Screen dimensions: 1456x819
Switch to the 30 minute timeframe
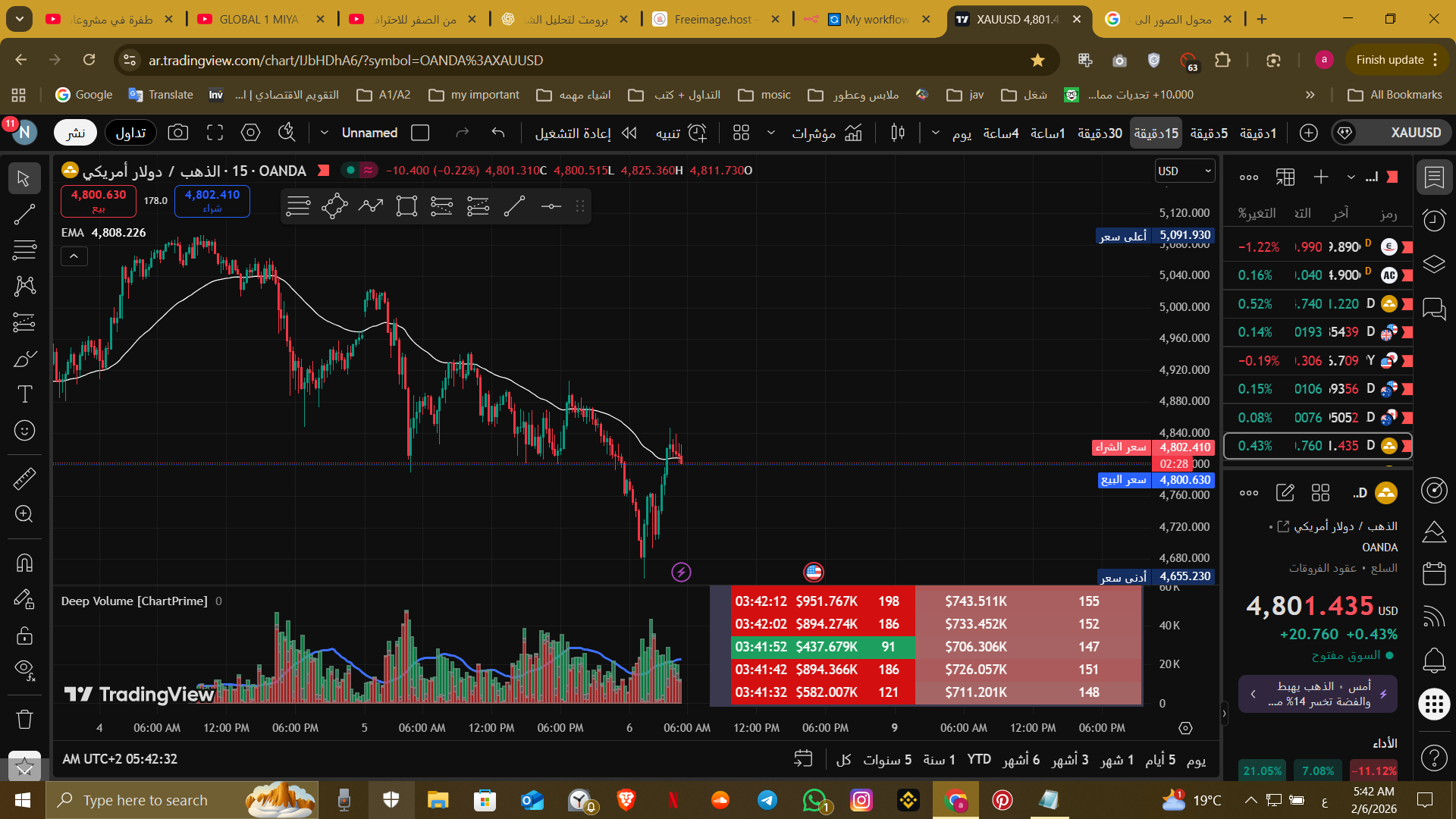coord(1100,133)
